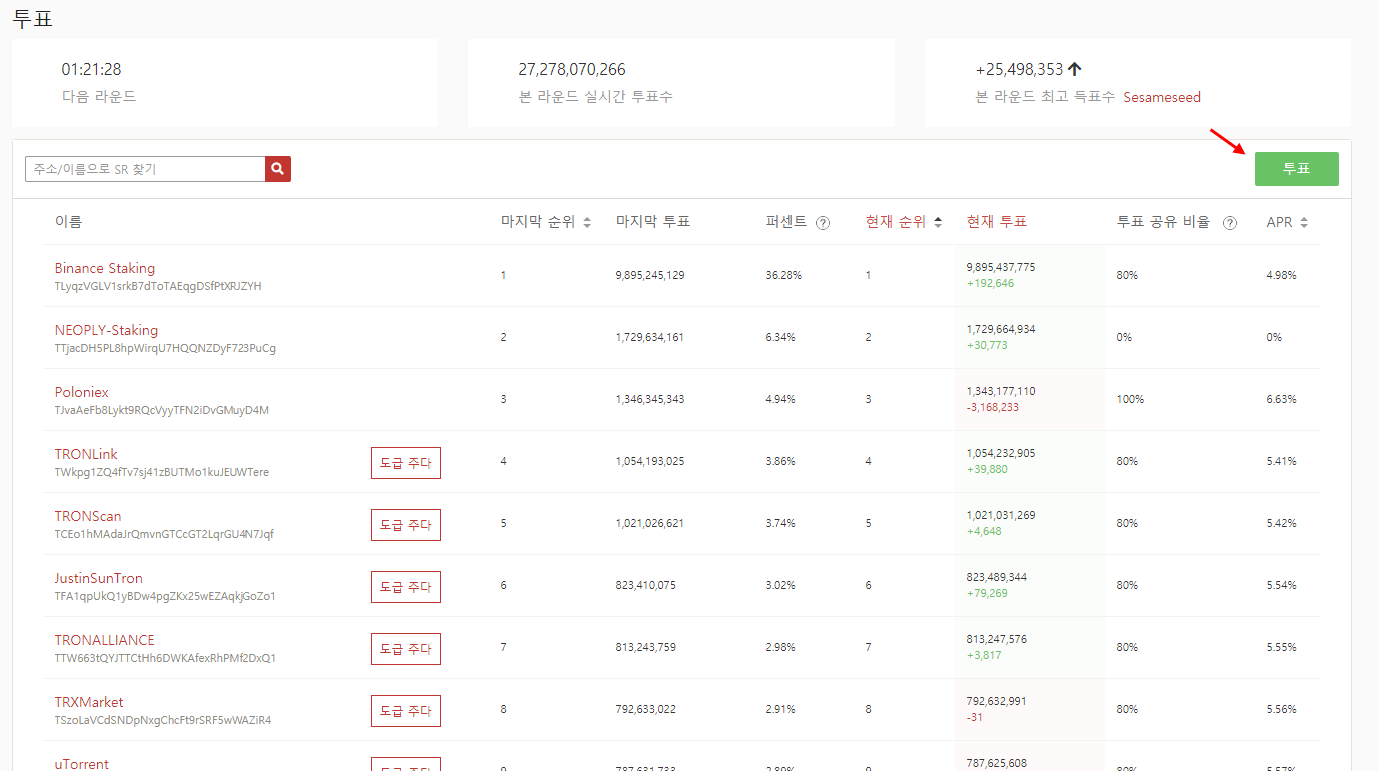Click 도급 주다 button for JustinSunTron
Image resolution: width=1378 pixels, height=771 pixels.
(406, 587)
